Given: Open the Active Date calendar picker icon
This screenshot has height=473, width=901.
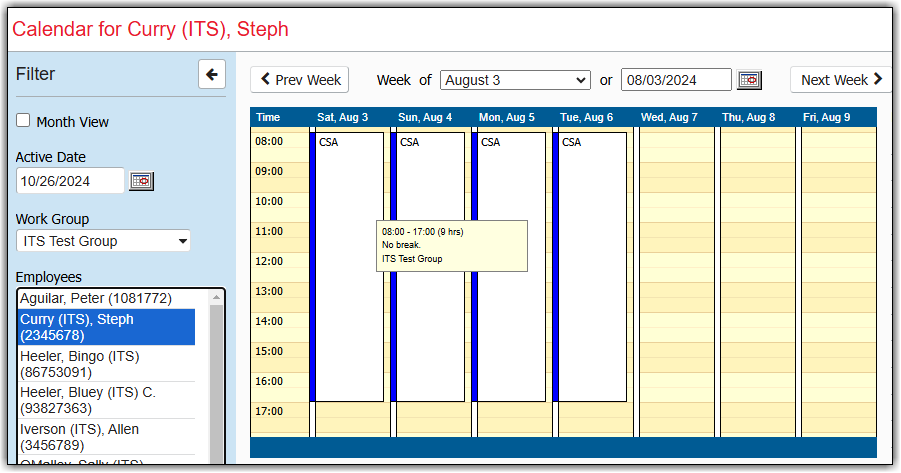Looking at the screenshot, I should point(141,181).
